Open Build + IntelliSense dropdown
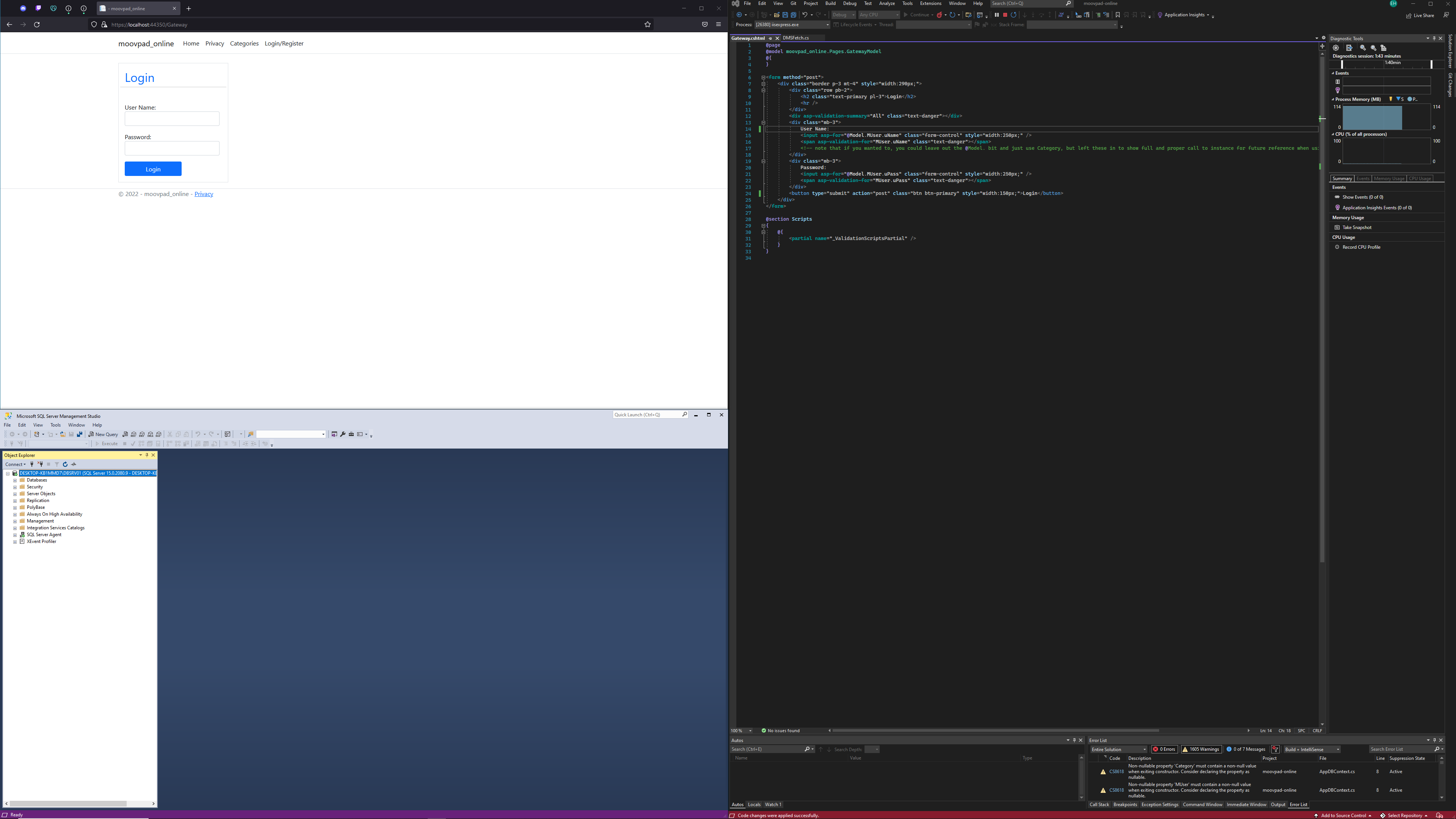The height and width of the screenshot is (819, 1456). point(1312,749)
